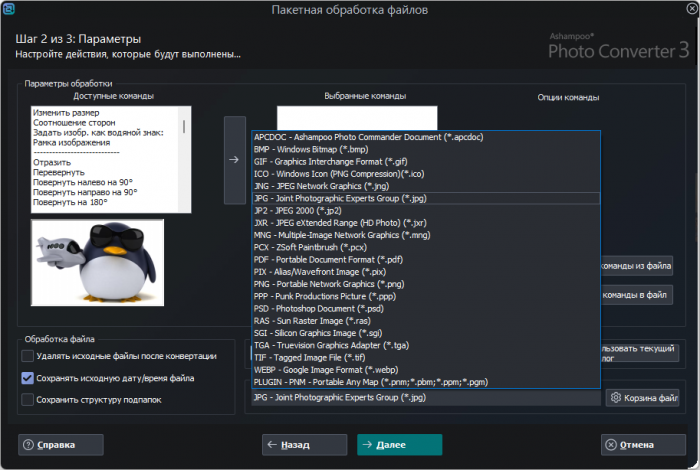The width and height of the screenshot is (700, 470).
Task: Click the Справка help button
Action: (61, 445)
